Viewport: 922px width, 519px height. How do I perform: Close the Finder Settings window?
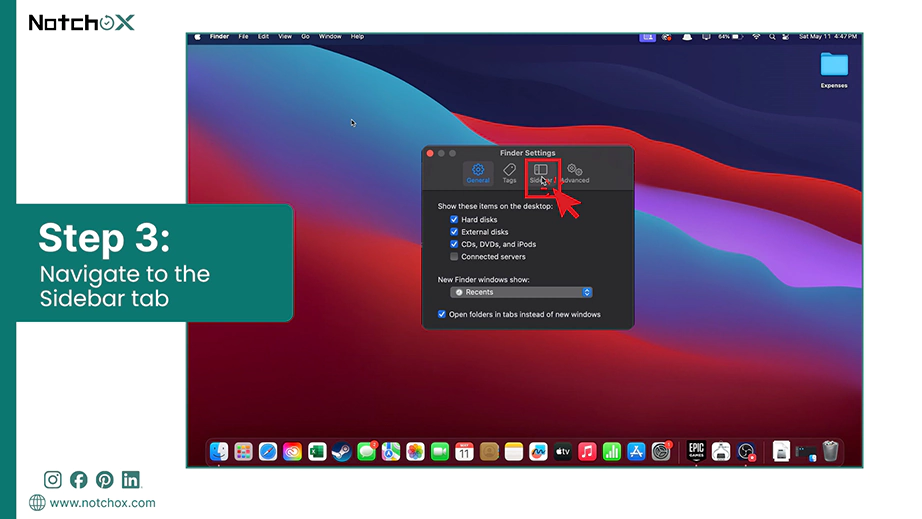(430, 153)
